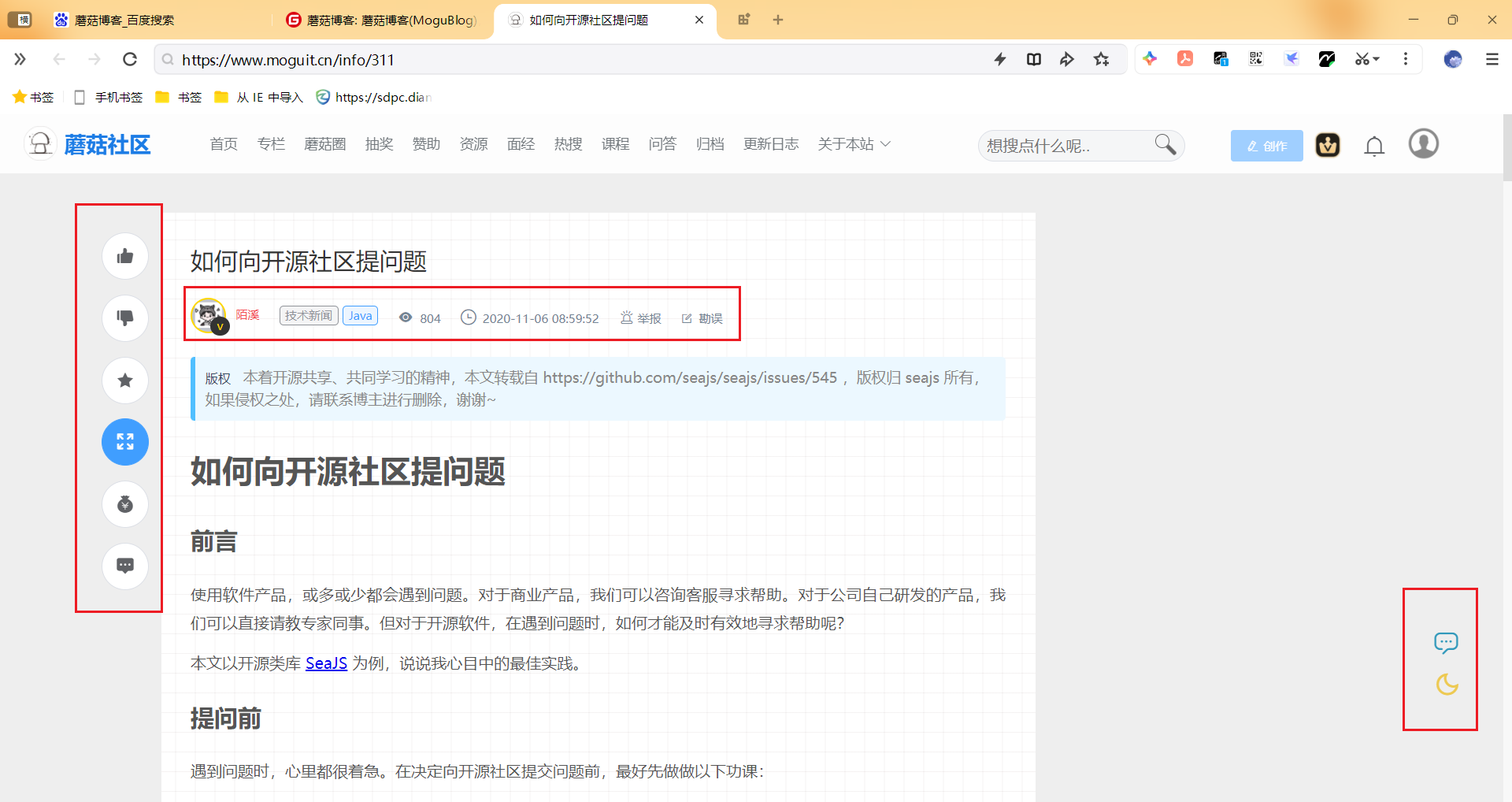
Task: Click the address bar URL
Action: pos(288,60)
